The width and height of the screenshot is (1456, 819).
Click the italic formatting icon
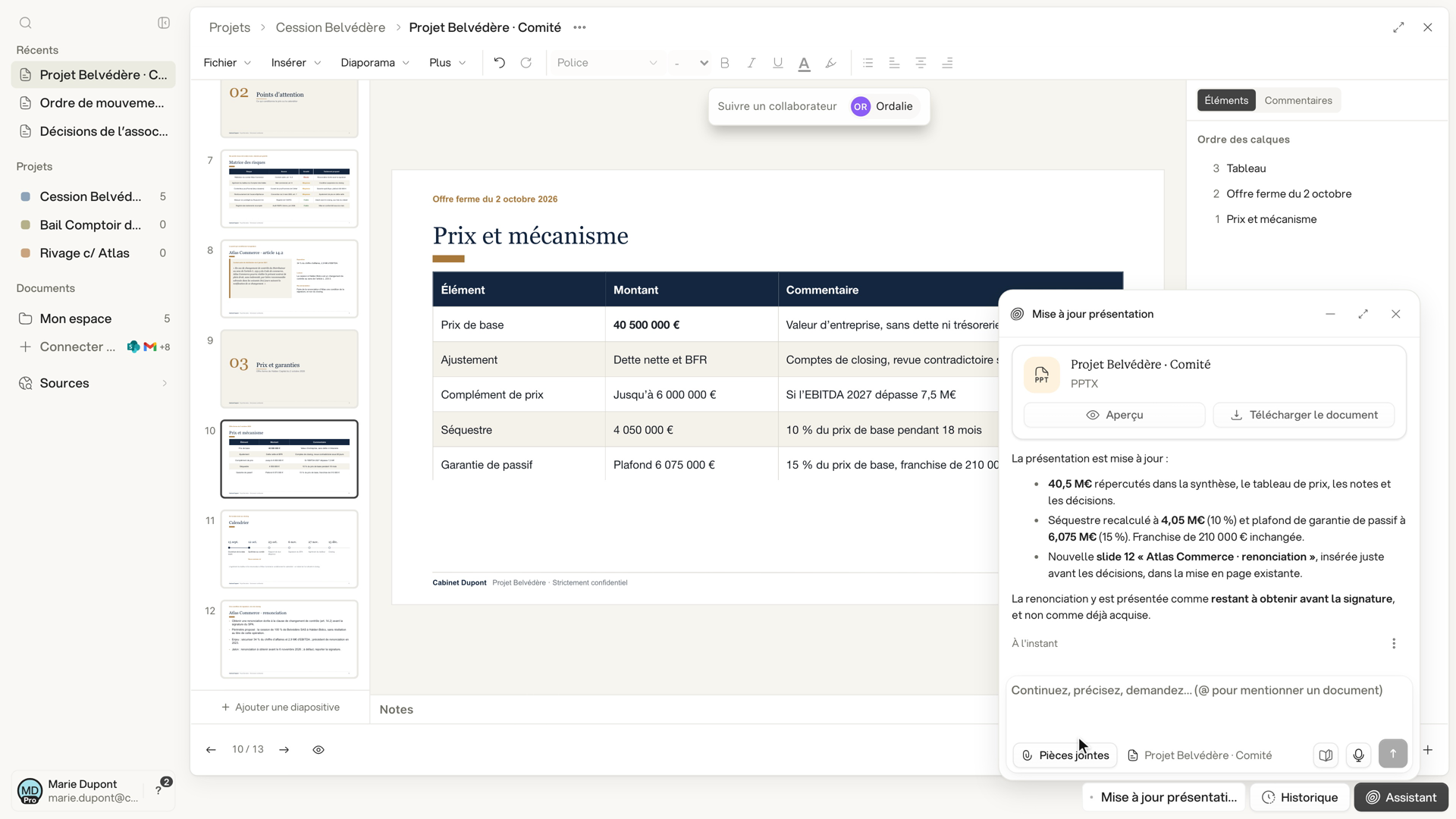tap(752, 63)
